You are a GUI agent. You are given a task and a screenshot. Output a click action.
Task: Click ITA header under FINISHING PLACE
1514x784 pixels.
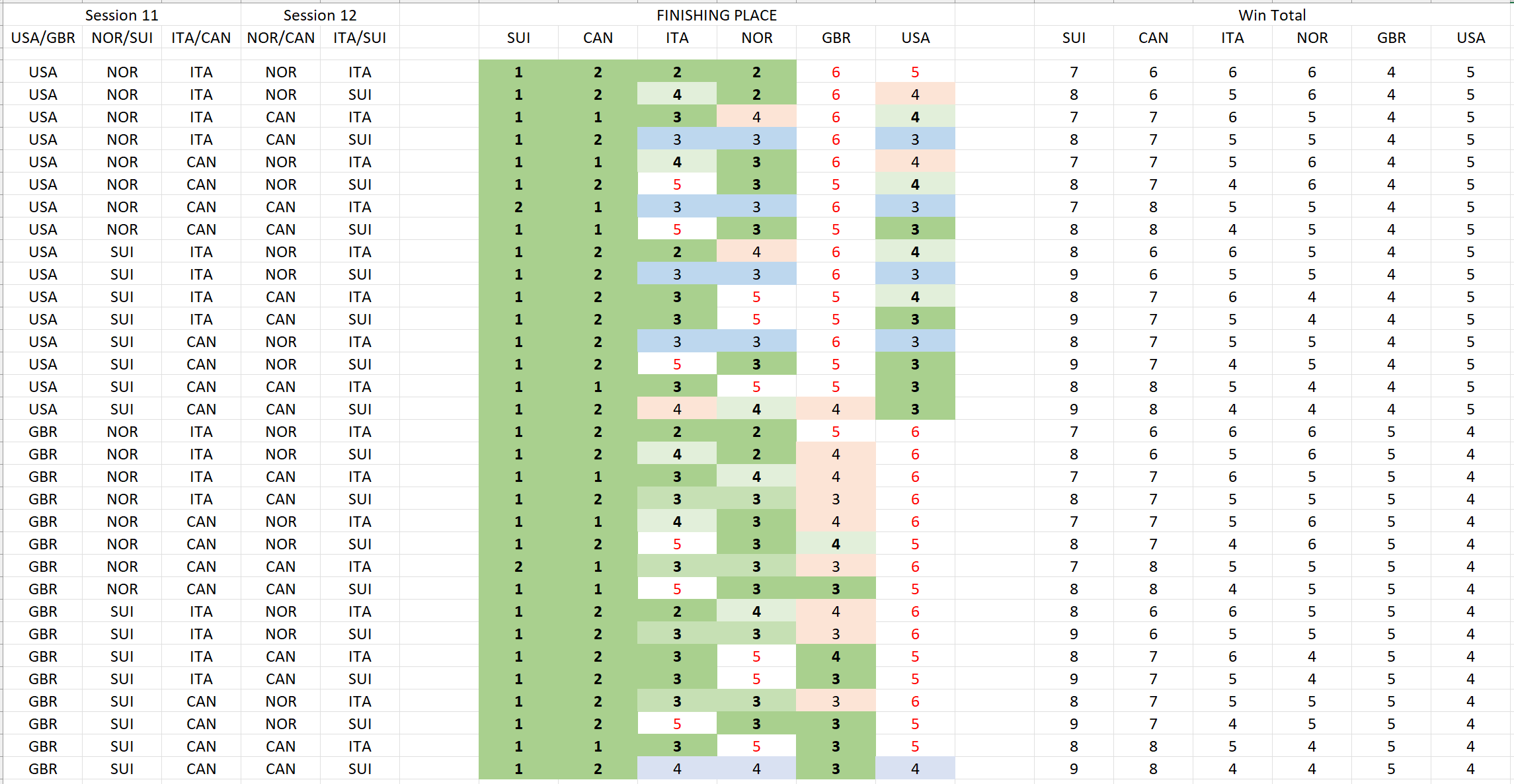coord(677,38)
